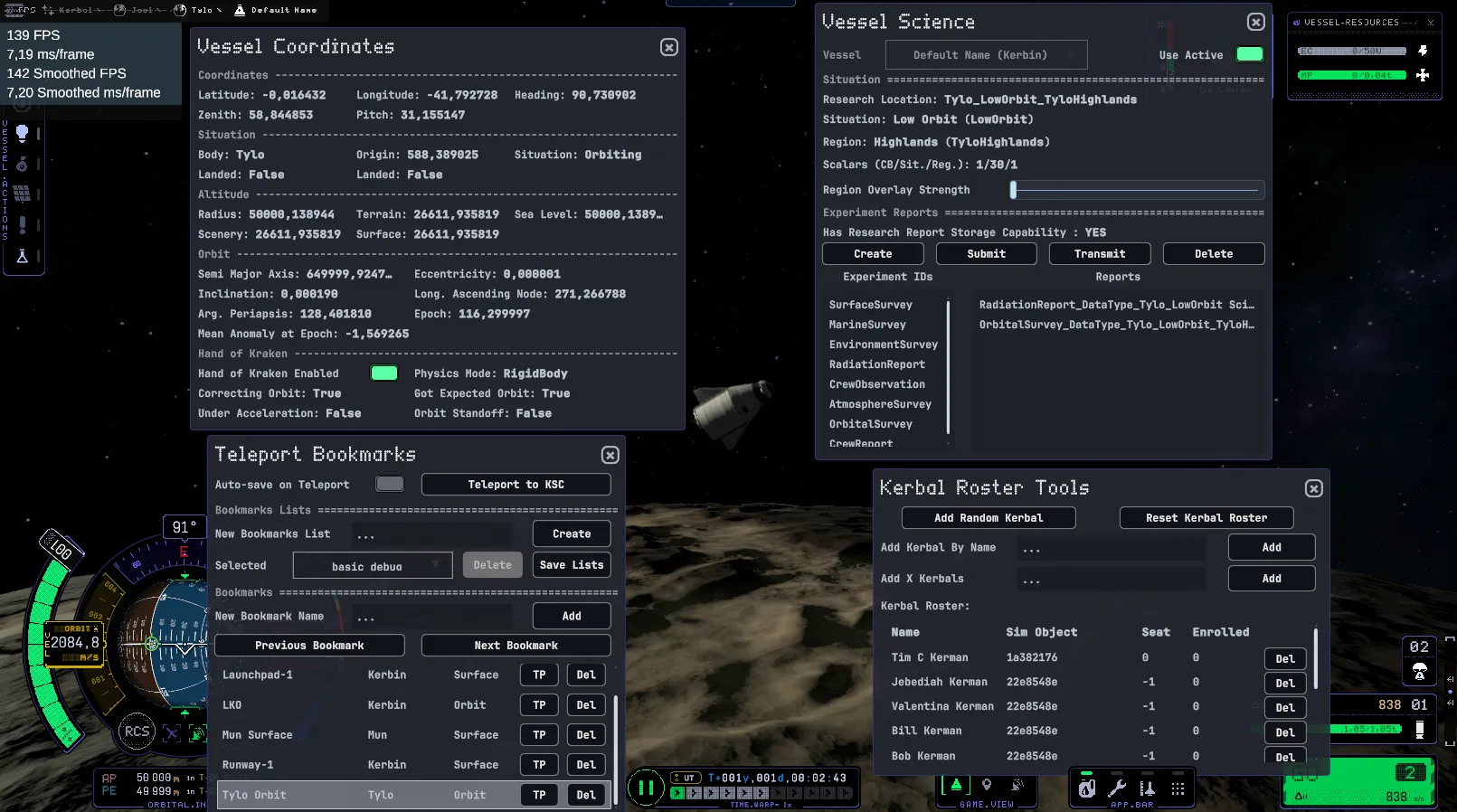The width and height of the screenshot is (1457, 812).
Task: Toggle the solar panels vessel action icon
Action: (x=23, y=194)
